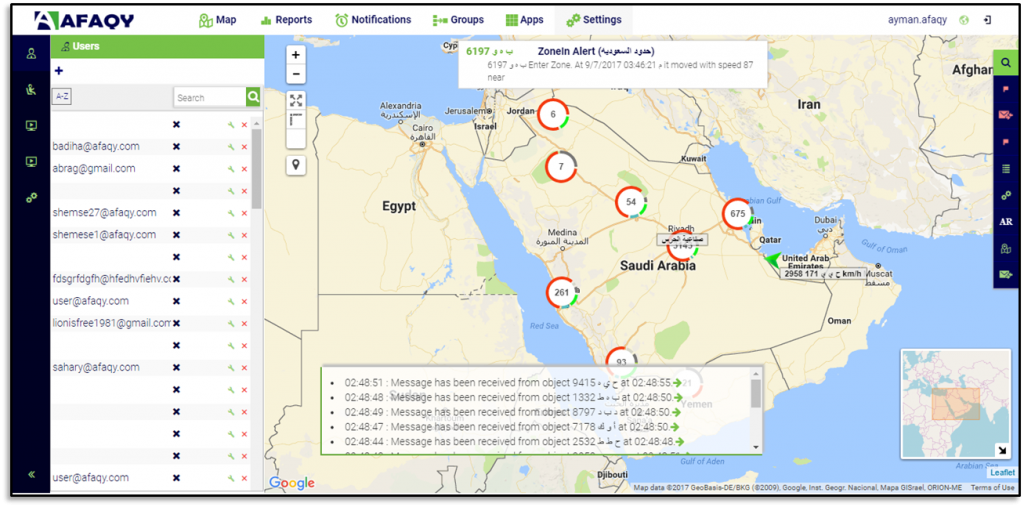Edit sahary@afaqy.com with wrench icon
The height and width of the screenshot is (507, 1024).
coord(231,368)
